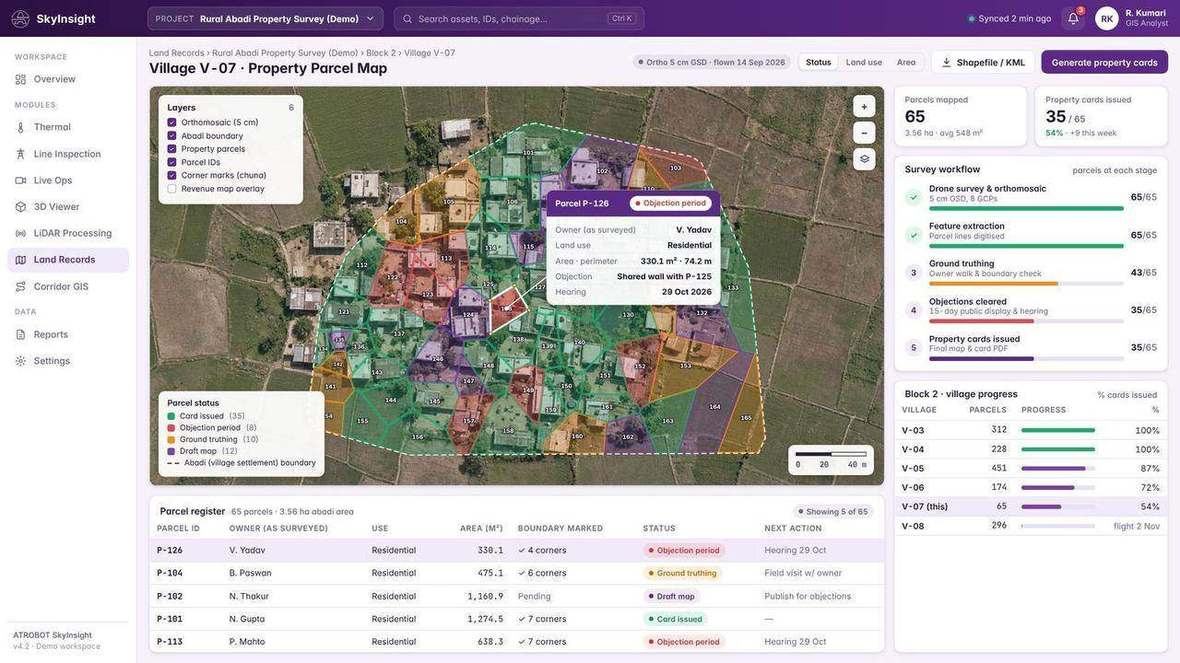Open Rural Abadi Property Survey breadcrumb
Viewport: 1180px width, 663px height.
pos(284,53)
